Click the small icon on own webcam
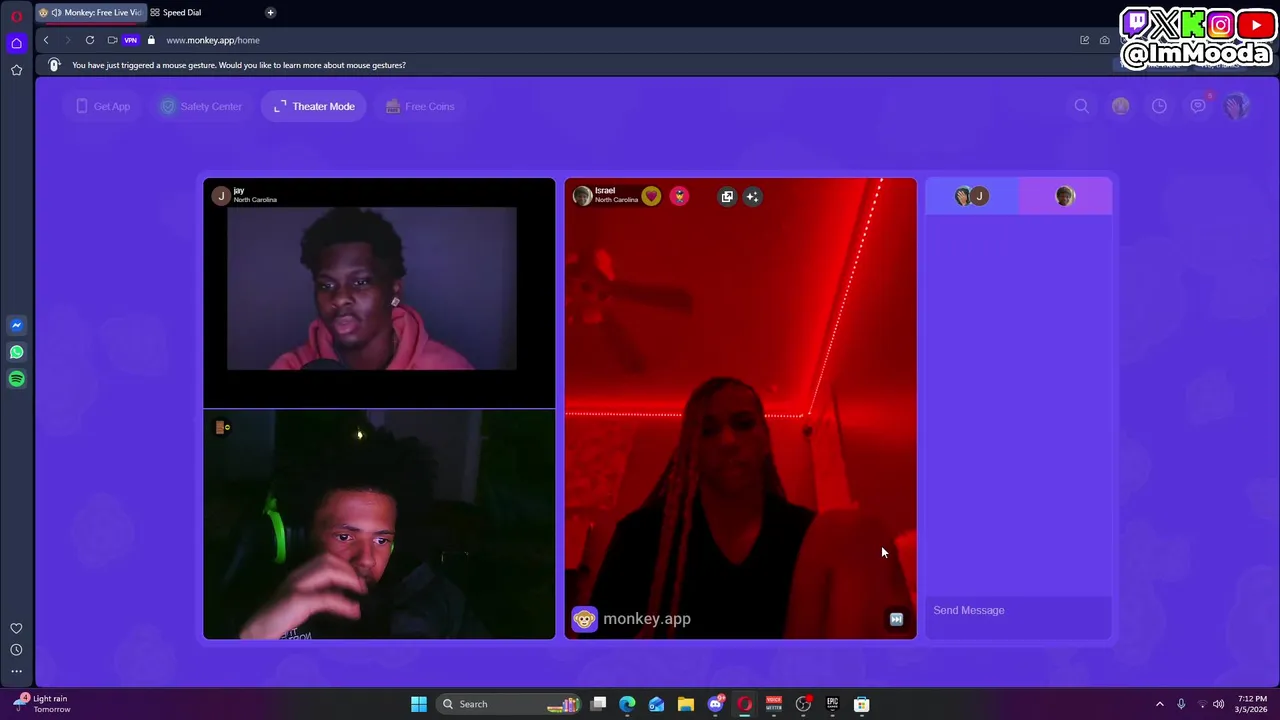 tap(223, 427)
